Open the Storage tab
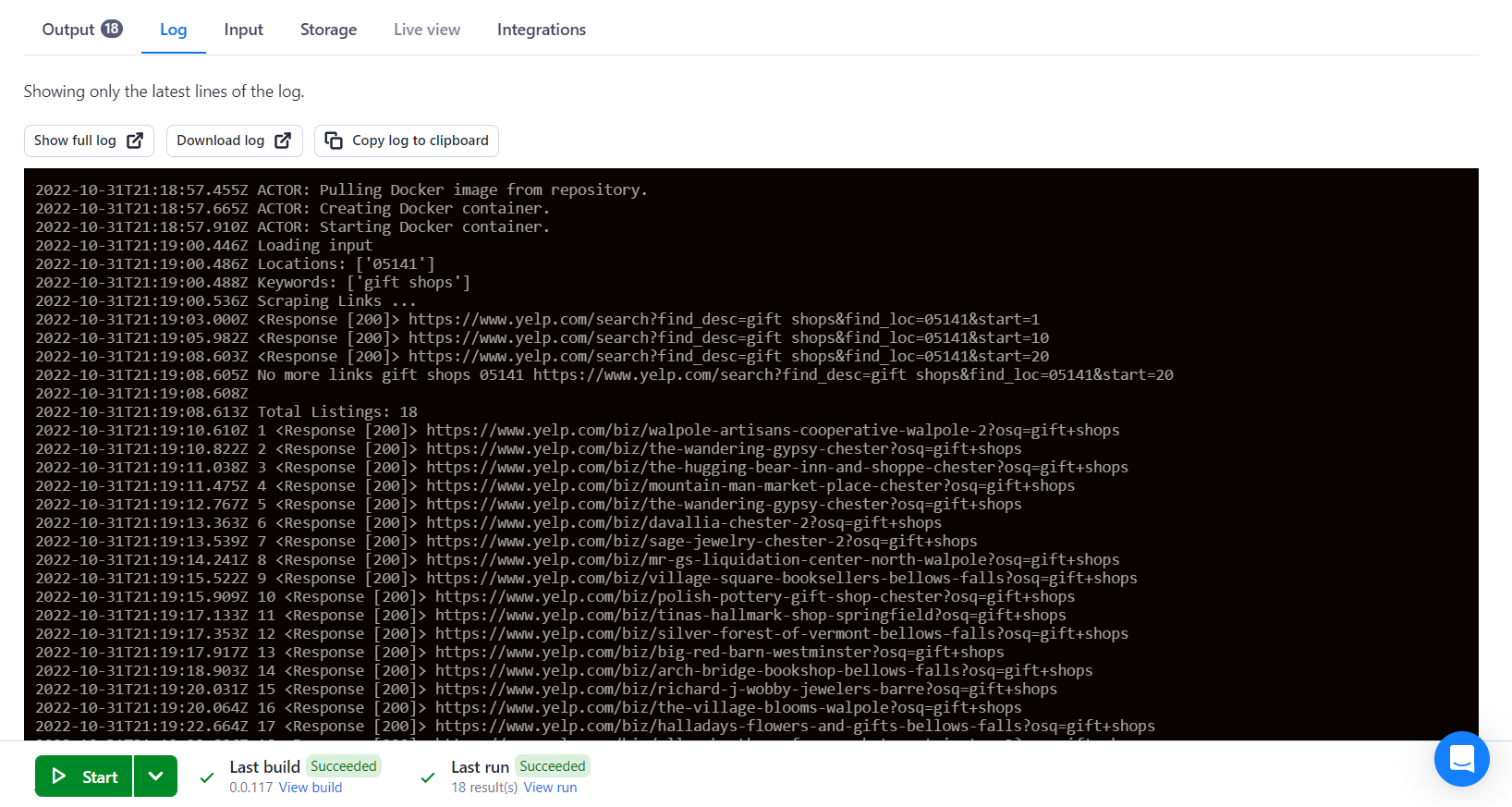Viewport: 1512px width, 807px height. coord(328,30)
